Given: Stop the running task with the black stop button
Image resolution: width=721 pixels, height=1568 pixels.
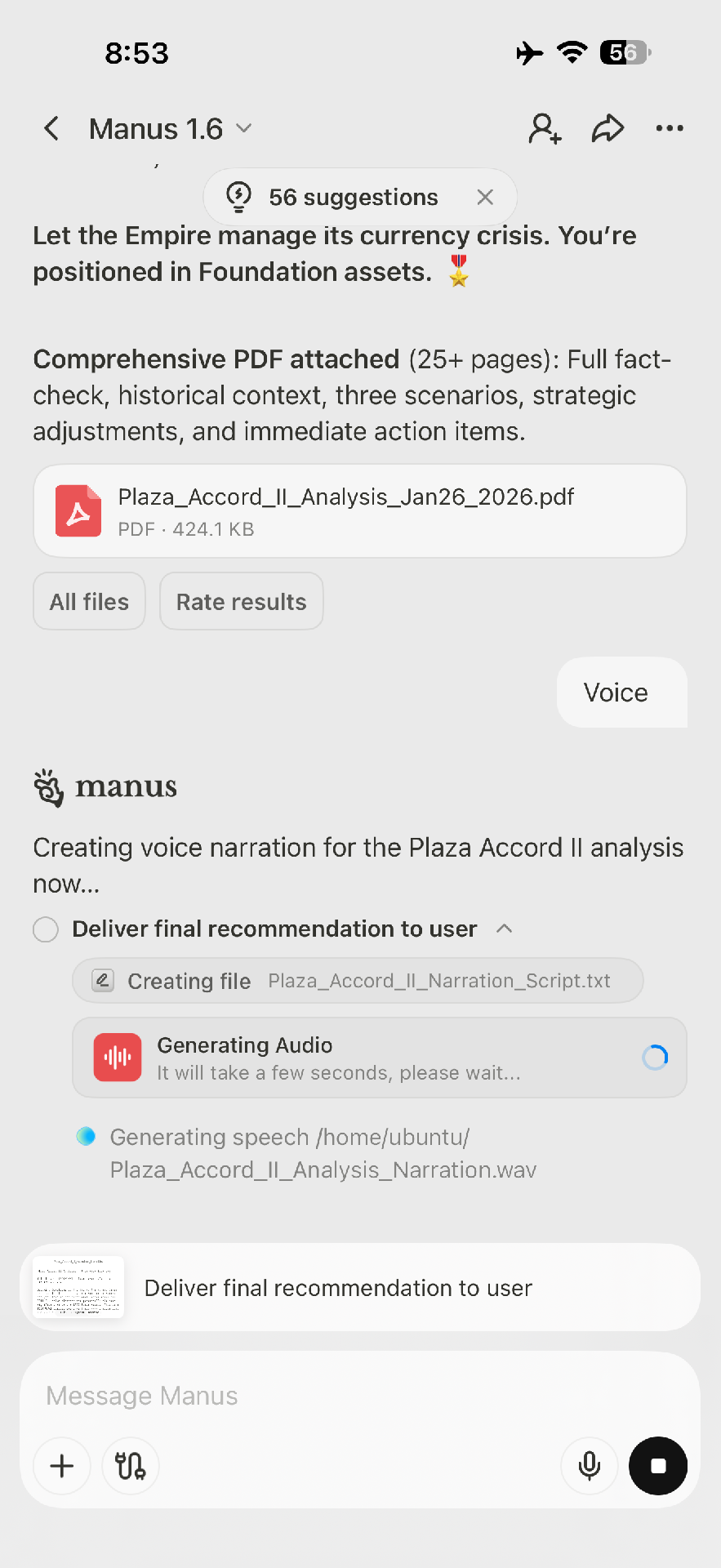Looking at the screenshot, I should click(x=657, y=1466).
